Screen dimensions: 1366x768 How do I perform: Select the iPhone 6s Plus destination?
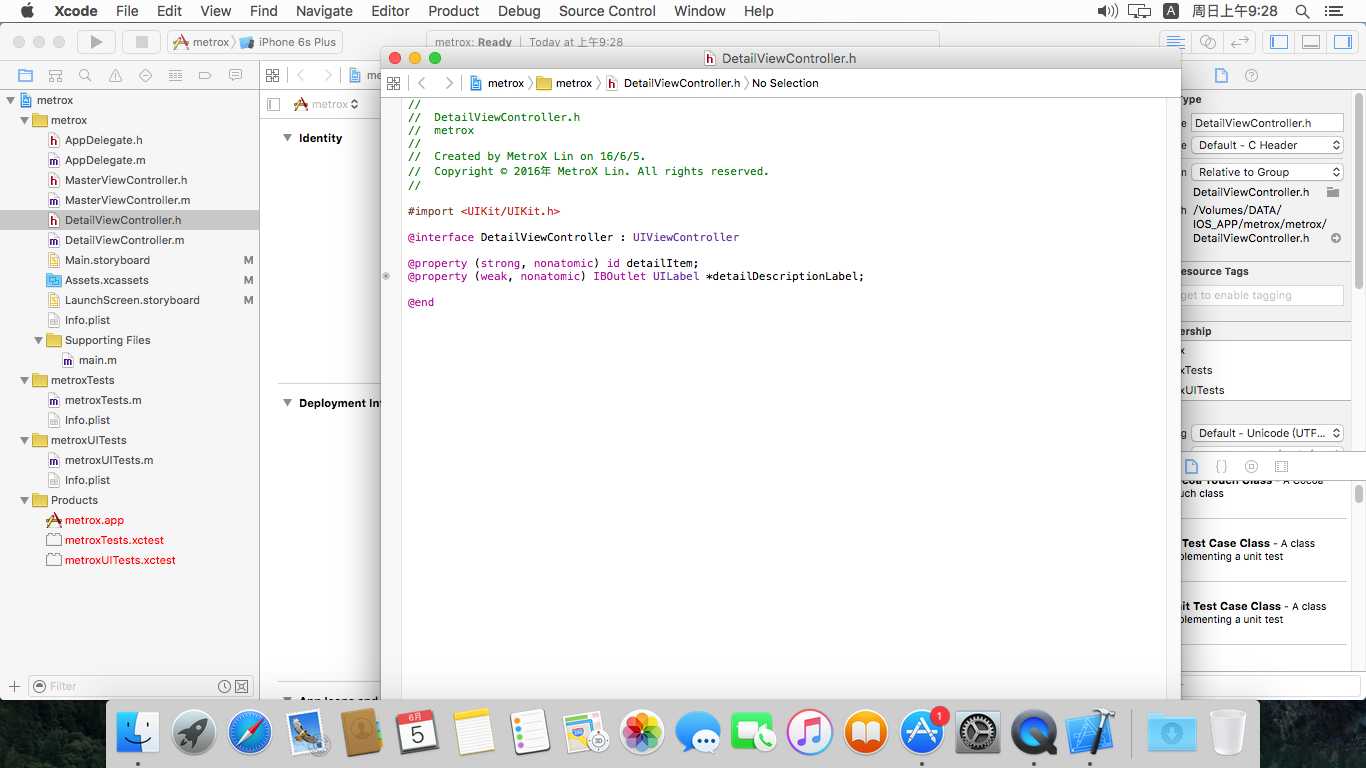point(289,42)
